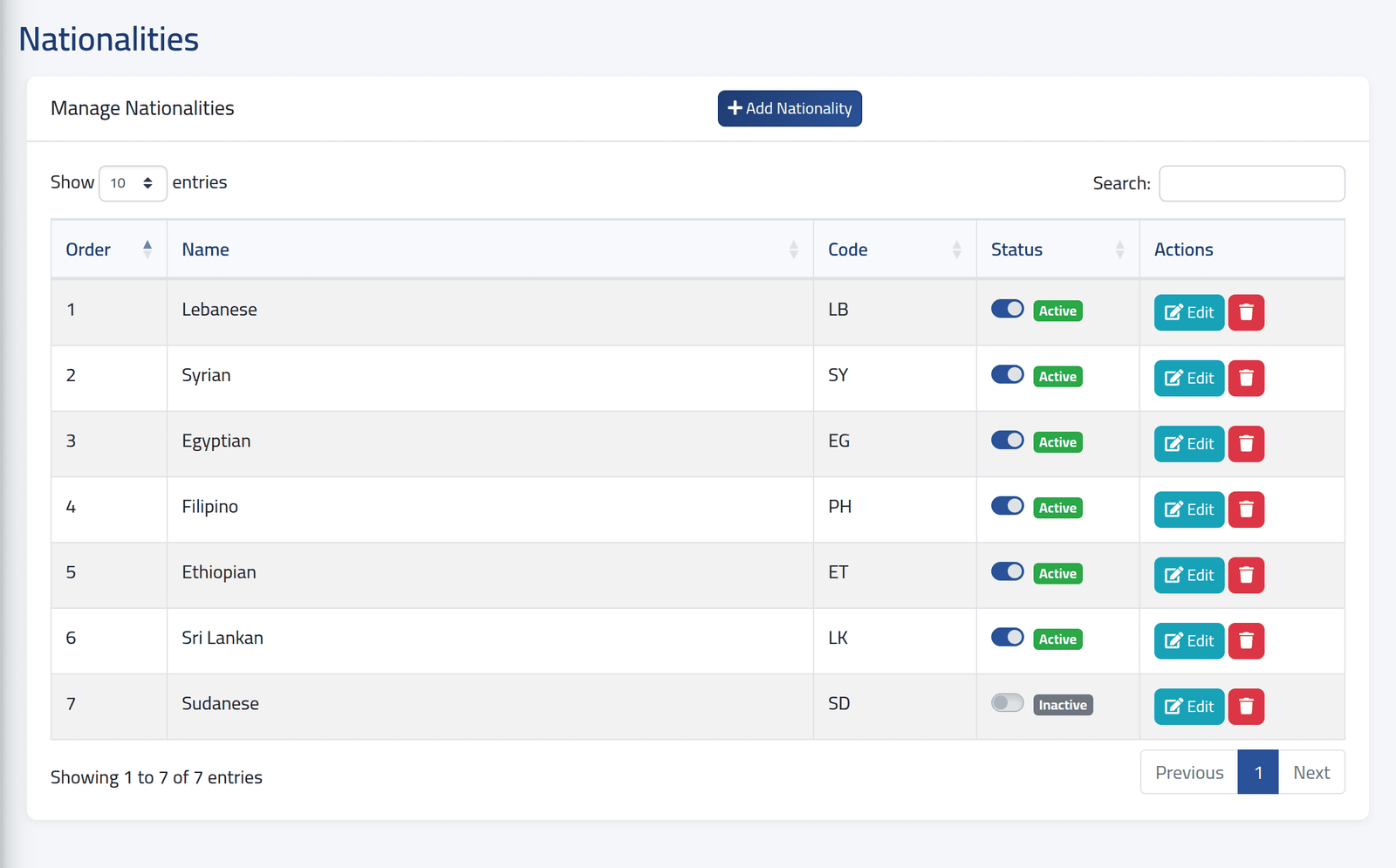Toggle Syrian status switch off
Screen dimensions: 1396x868
click(1008, 374)
